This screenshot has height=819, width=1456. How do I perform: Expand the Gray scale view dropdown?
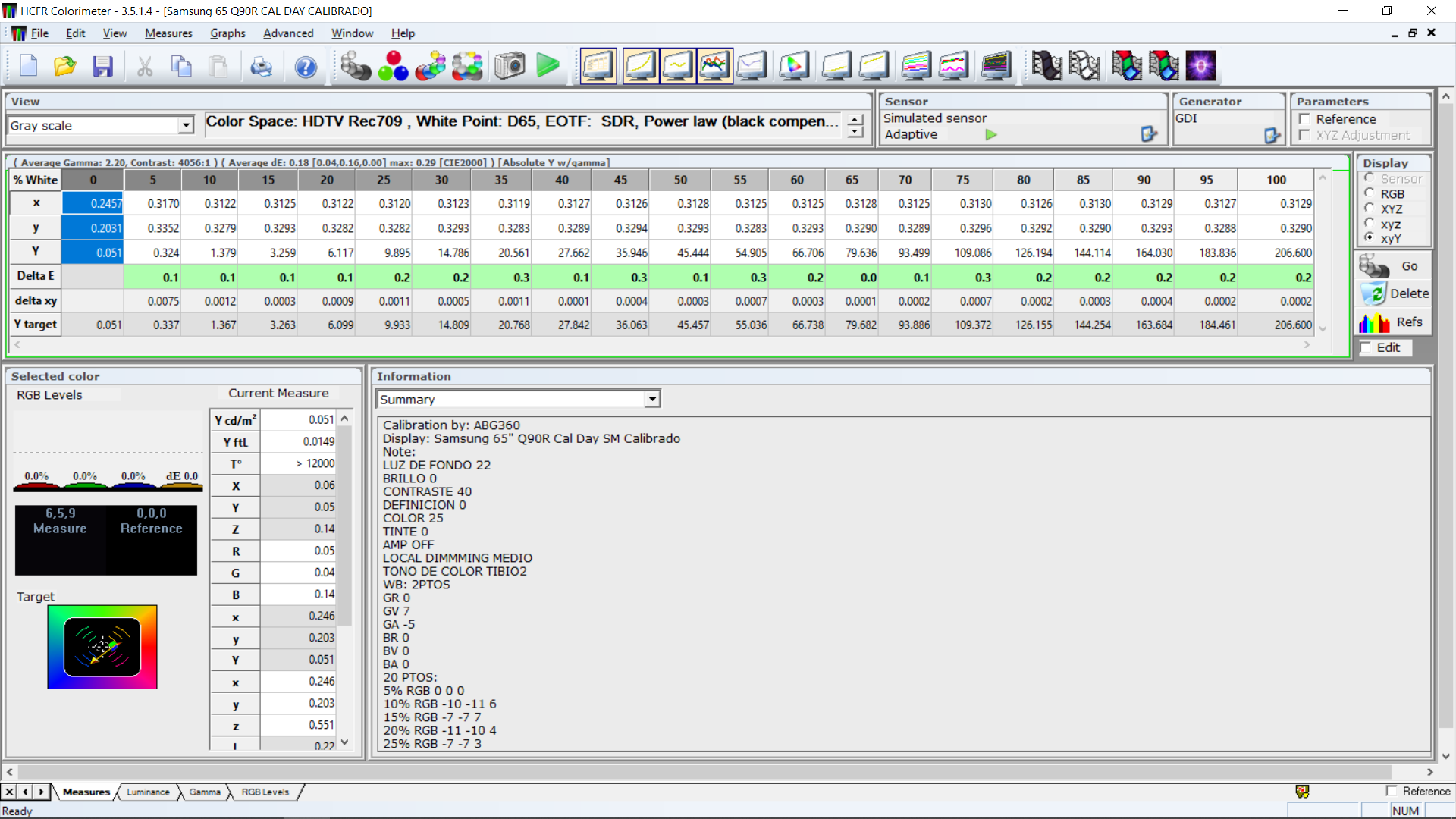tap(186, 125)
